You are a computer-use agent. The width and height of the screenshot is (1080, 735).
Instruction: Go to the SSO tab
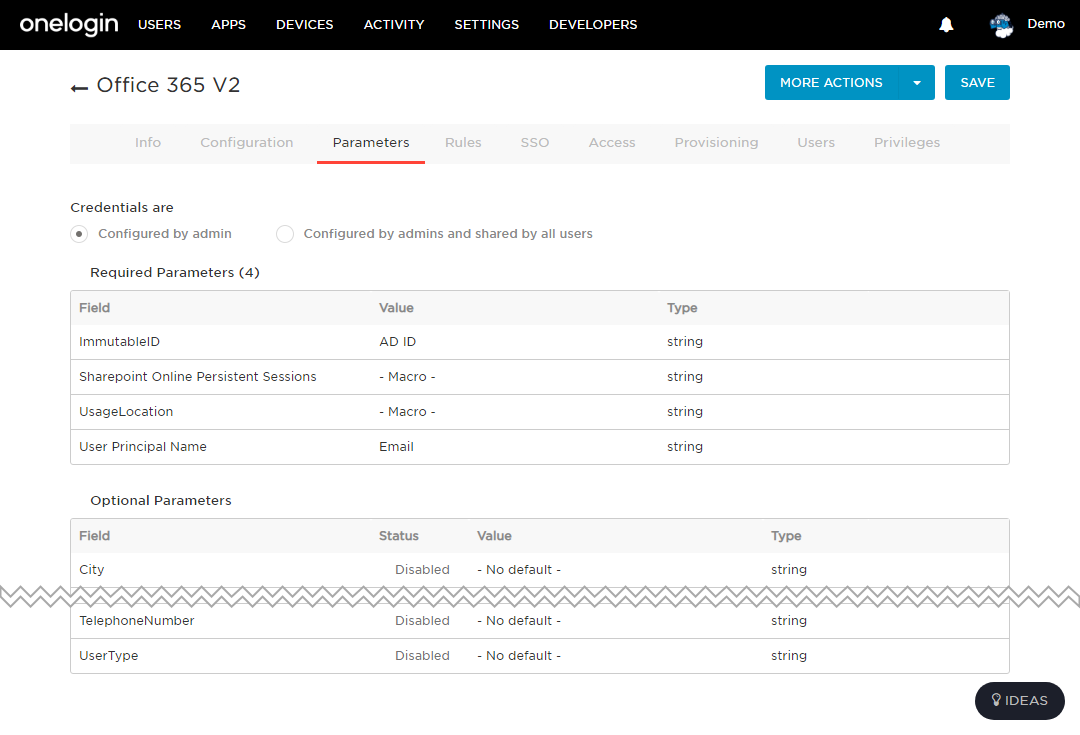click(534, 143)
